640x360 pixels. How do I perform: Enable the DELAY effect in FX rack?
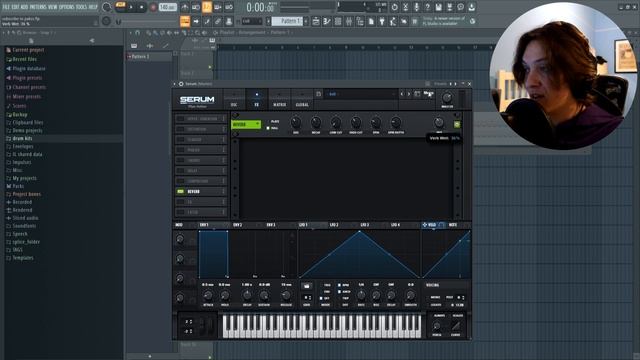[x=180, y=171]
